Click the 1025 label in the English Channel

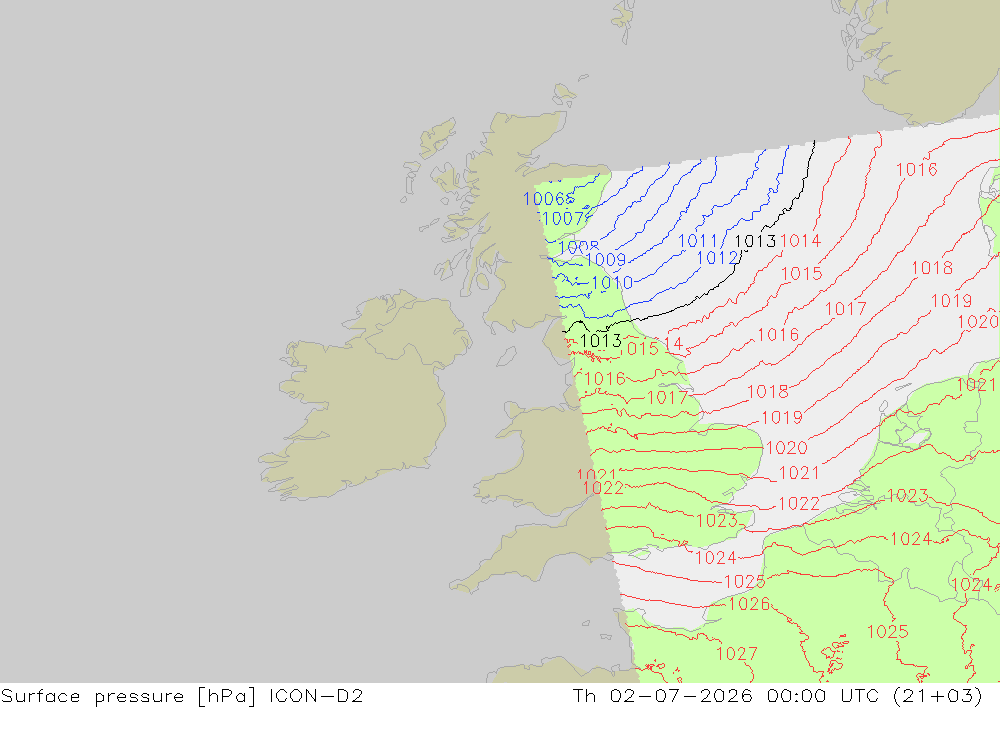pos(745,582)
